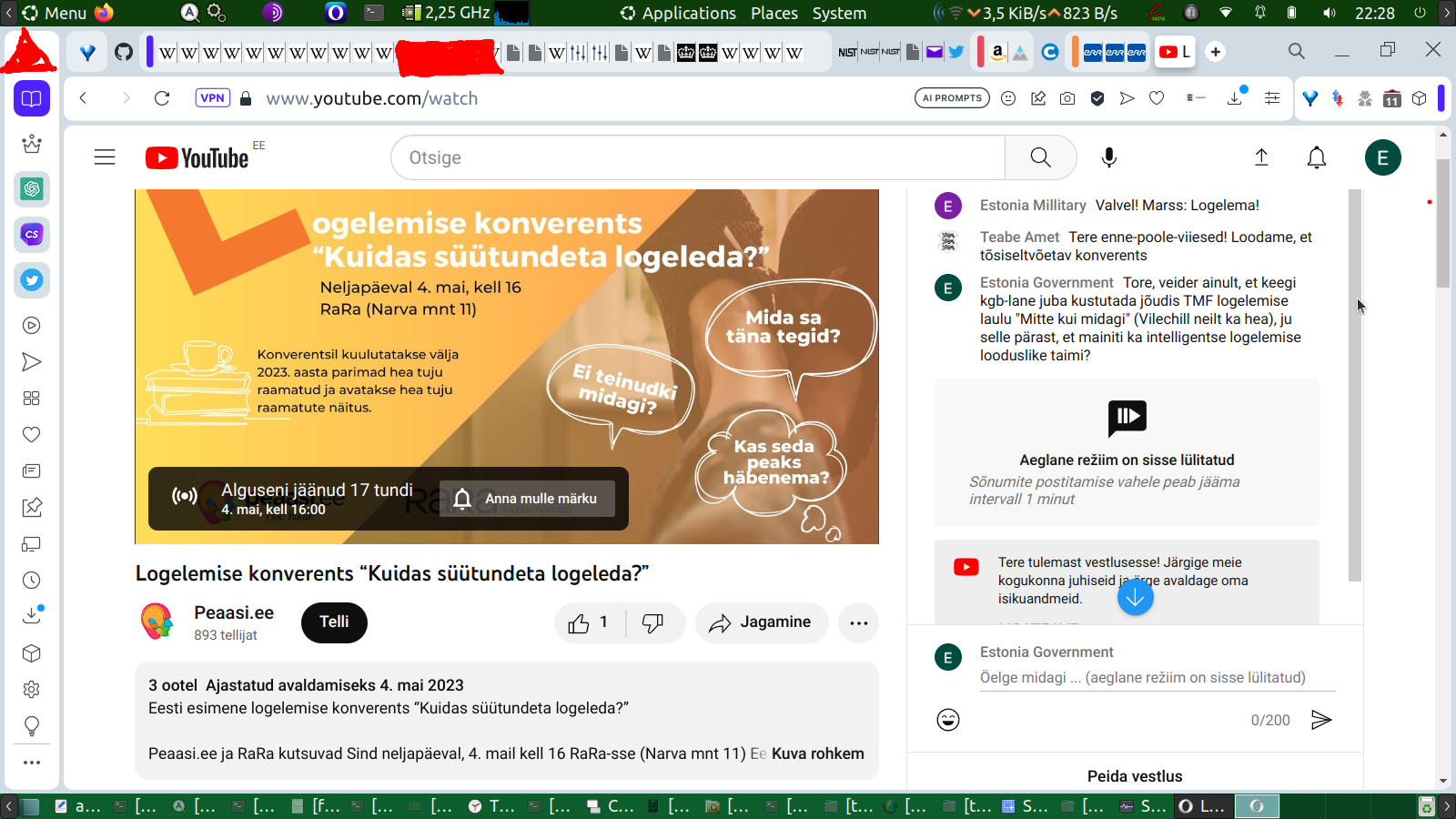Open ChatGPT in the Opera sidebar
The image size is (1456, 819).
[x=32, y=188]
